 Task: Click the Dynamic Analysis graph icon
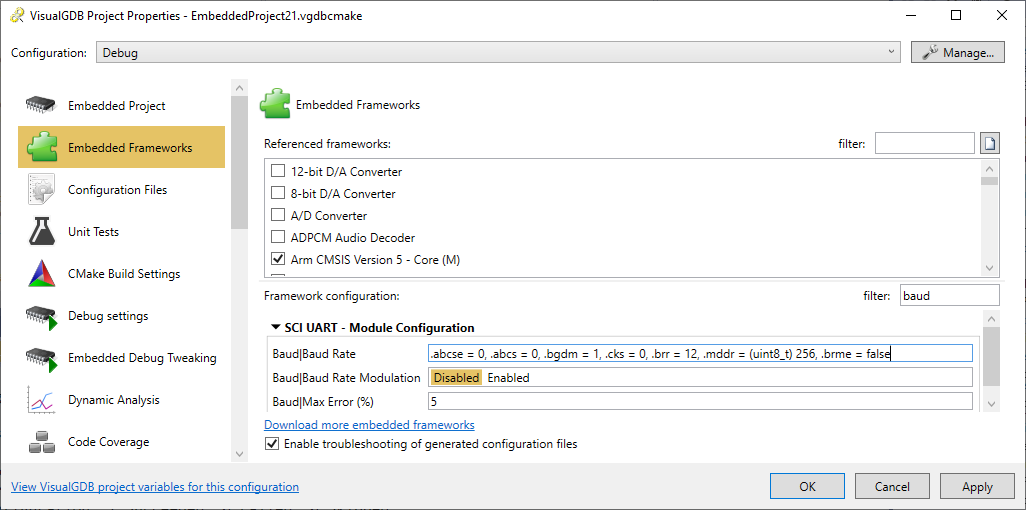[x=40, y=400]
